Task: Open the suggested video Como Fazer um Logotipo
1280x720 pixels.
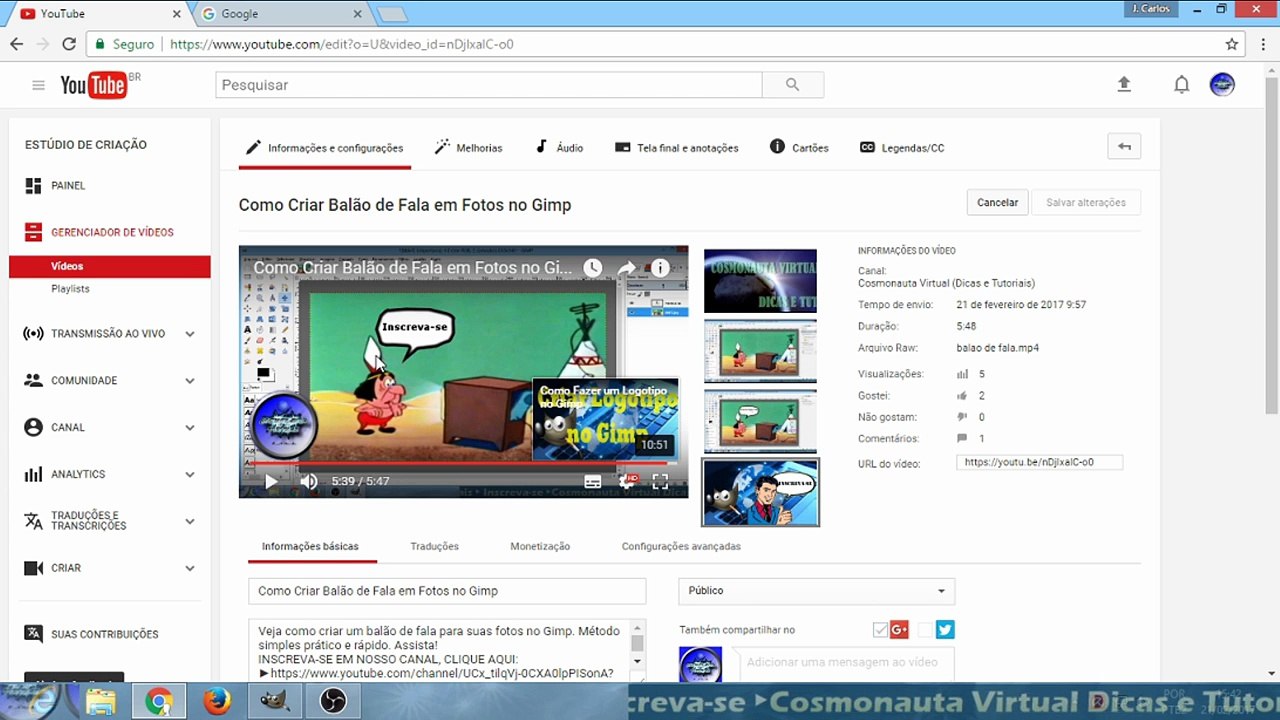Action: tap(605, 419)
